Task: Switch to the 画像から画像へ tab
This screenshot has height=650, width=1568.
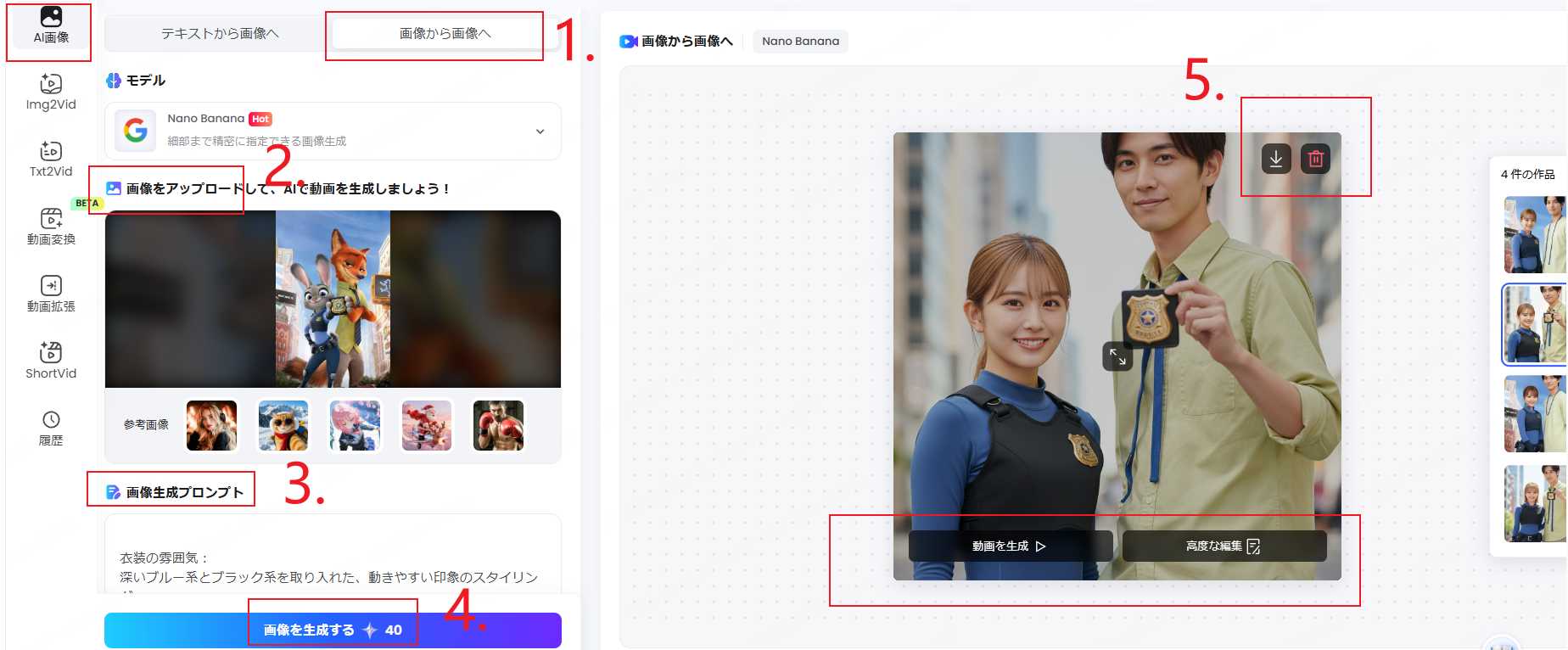Action: pyautogui.click(x=445, y=34)
